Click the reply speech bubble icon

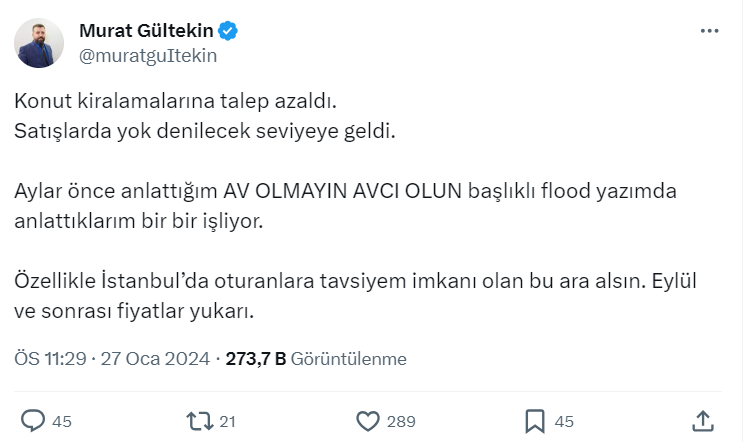(x=34, y=421)
